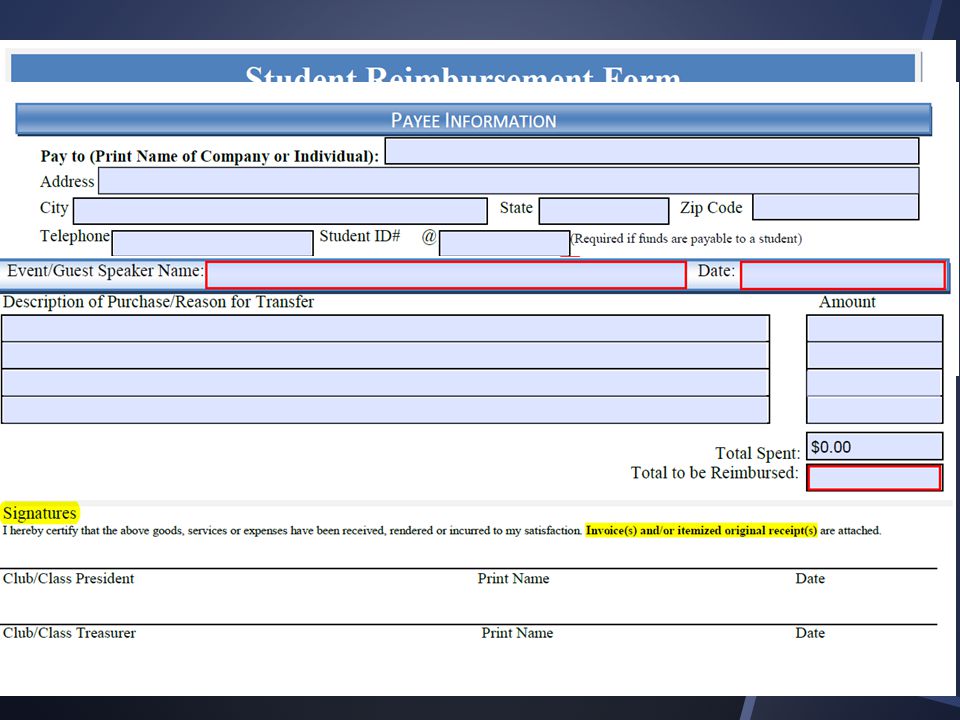The width and height of the screenshot is (960, 720).
Task: Click the Total Spent field showing $0.00
Action: [874, 446]
